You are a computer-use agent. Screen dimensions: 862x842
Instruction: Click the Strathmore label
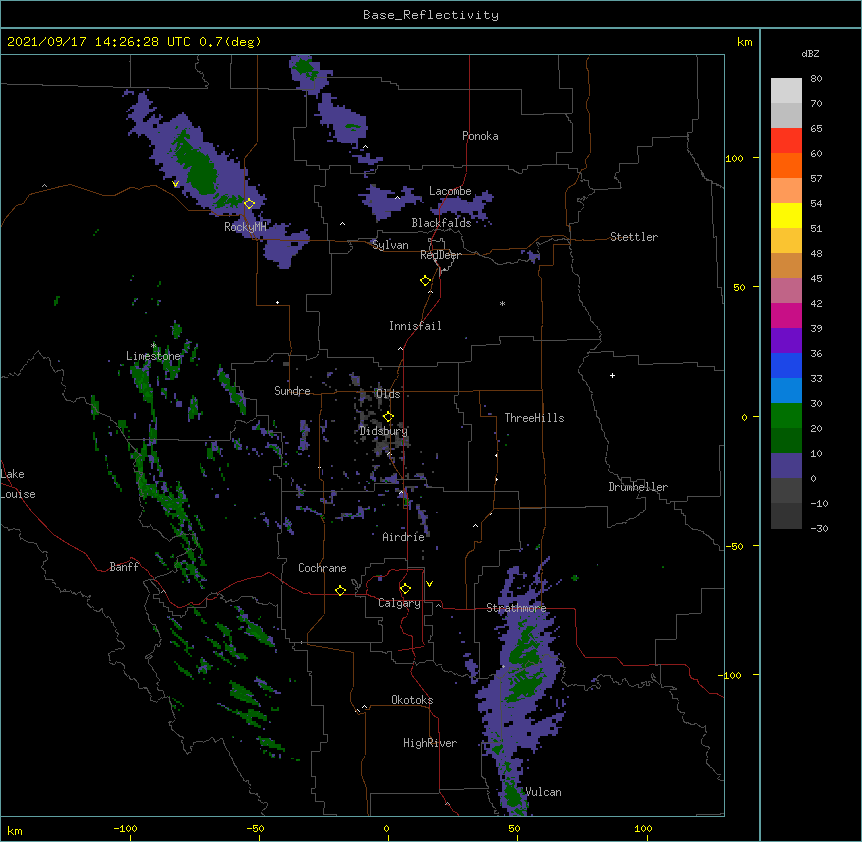[516, 608]
